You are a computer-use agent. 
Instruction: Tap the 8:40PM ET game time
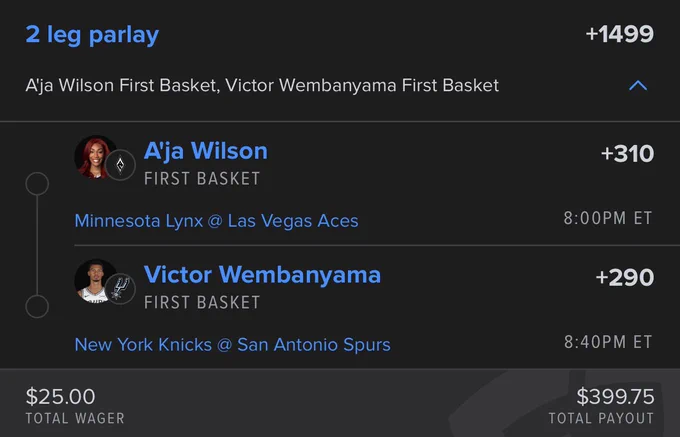608,342
